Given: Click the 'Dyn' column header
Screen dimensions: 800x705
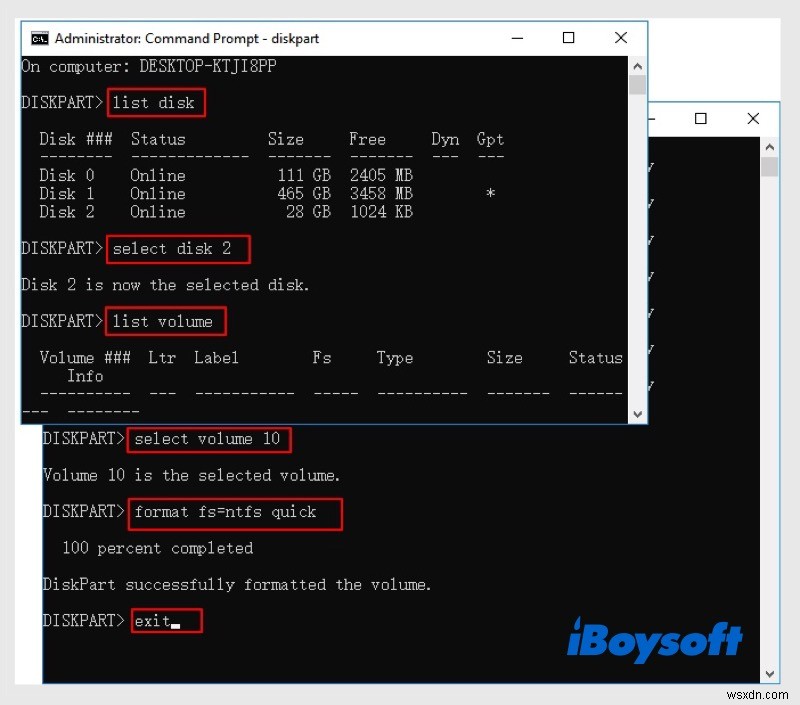Looking at the screenshot, I should click(x=445, y=139).
